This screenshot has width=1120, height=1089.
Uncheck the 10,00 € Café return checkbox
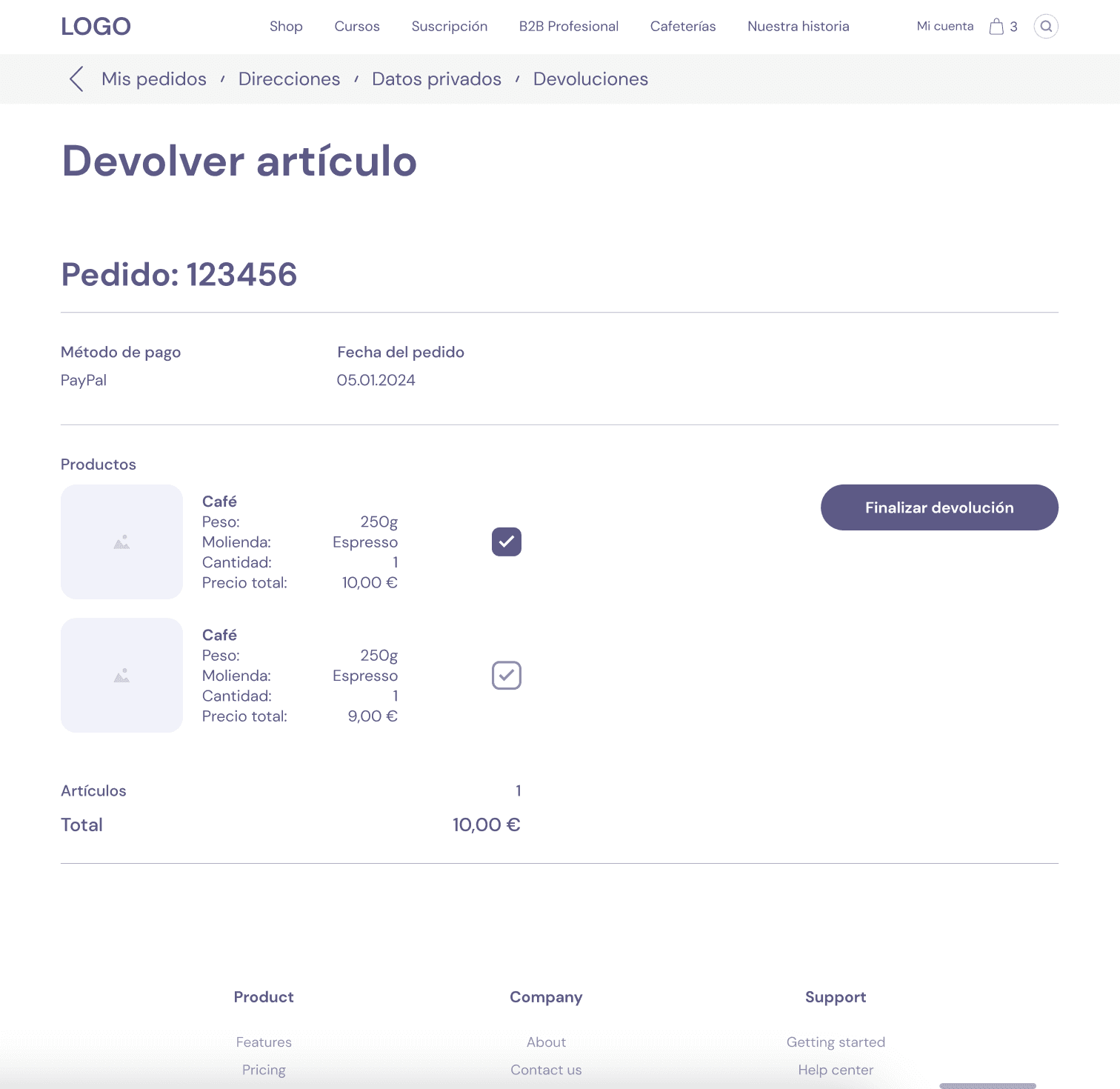pyautogui.click(x=507, y=542)
